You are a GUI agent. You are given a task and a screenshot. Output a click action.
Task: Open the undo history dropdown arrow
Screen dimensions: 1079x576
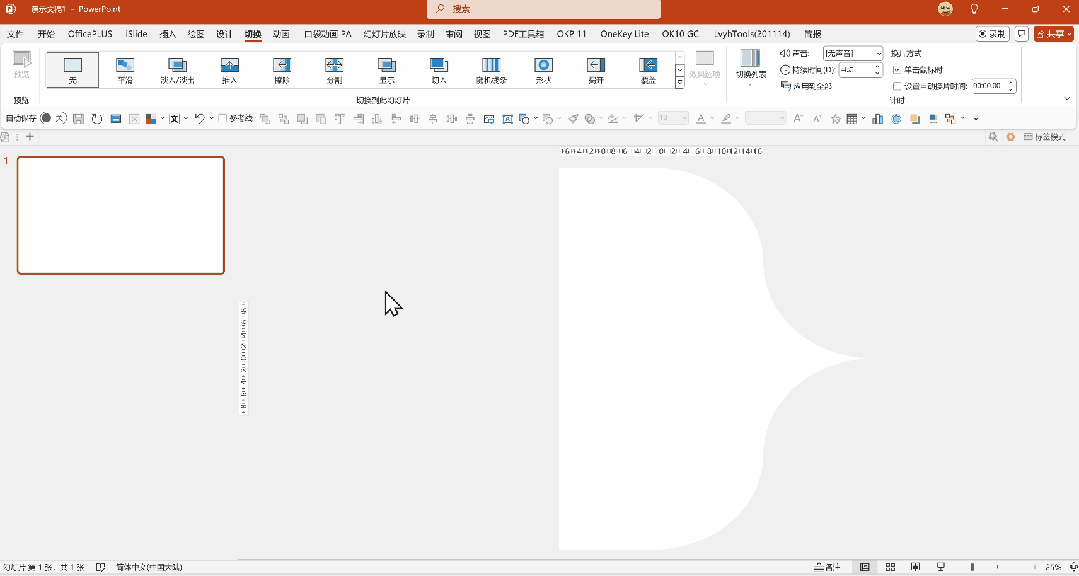[211, 119]
